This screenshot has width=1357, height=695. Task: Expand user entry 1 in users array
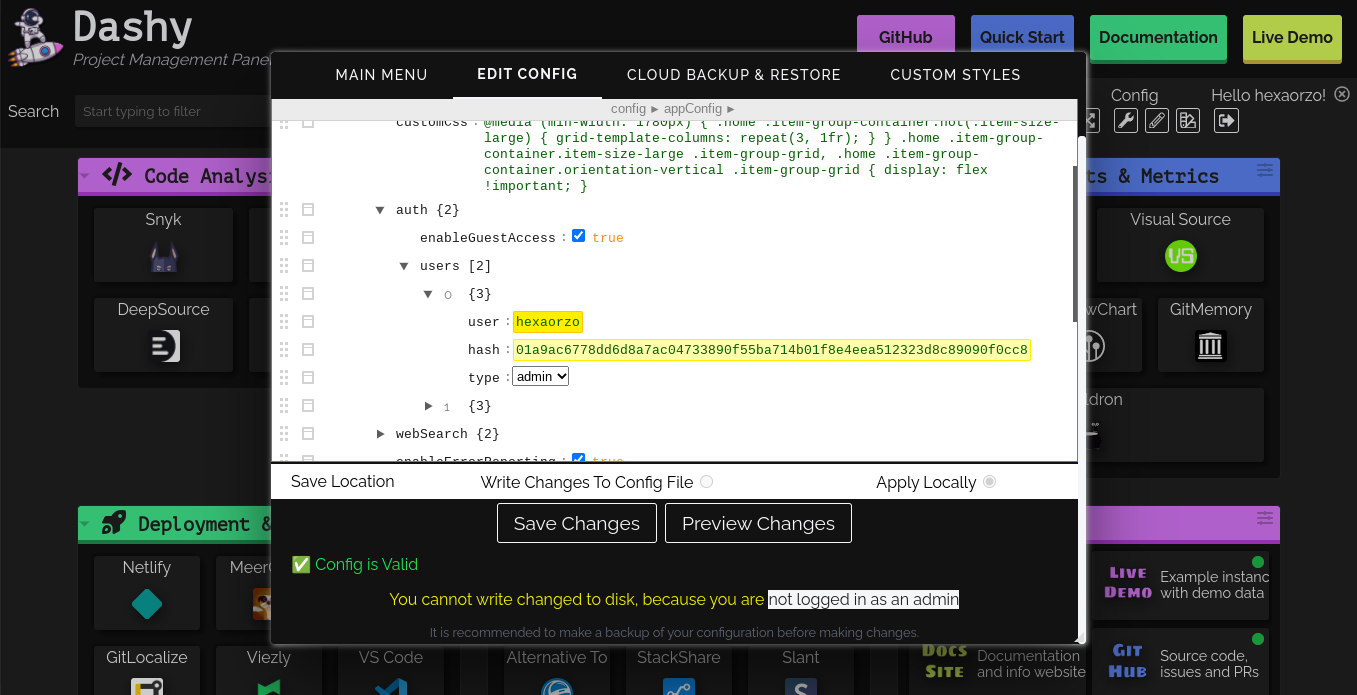[x=429, y=405]
